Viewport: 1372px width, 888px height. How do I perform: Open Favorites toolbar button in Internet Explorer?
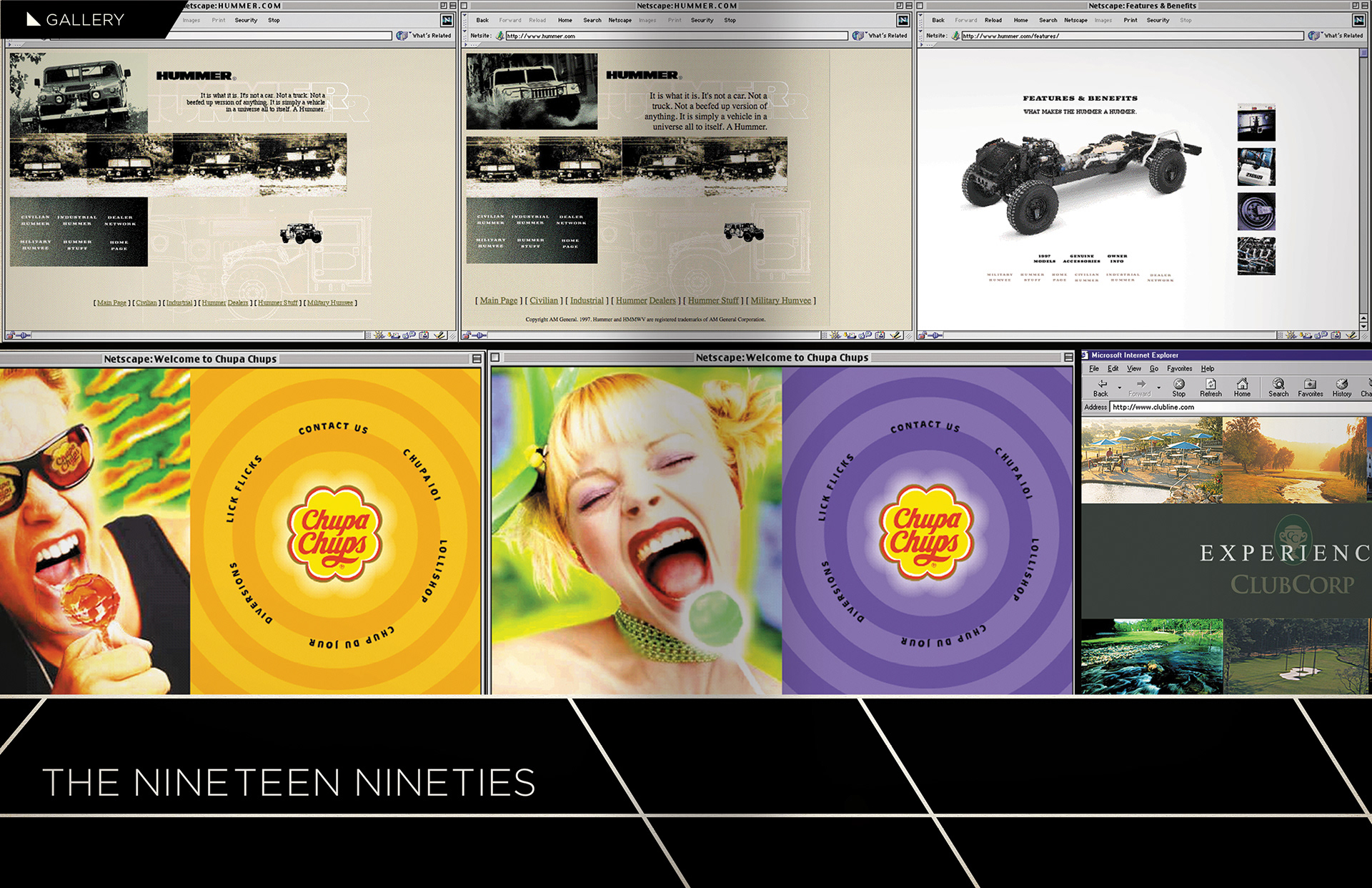tap(1310, 388)
